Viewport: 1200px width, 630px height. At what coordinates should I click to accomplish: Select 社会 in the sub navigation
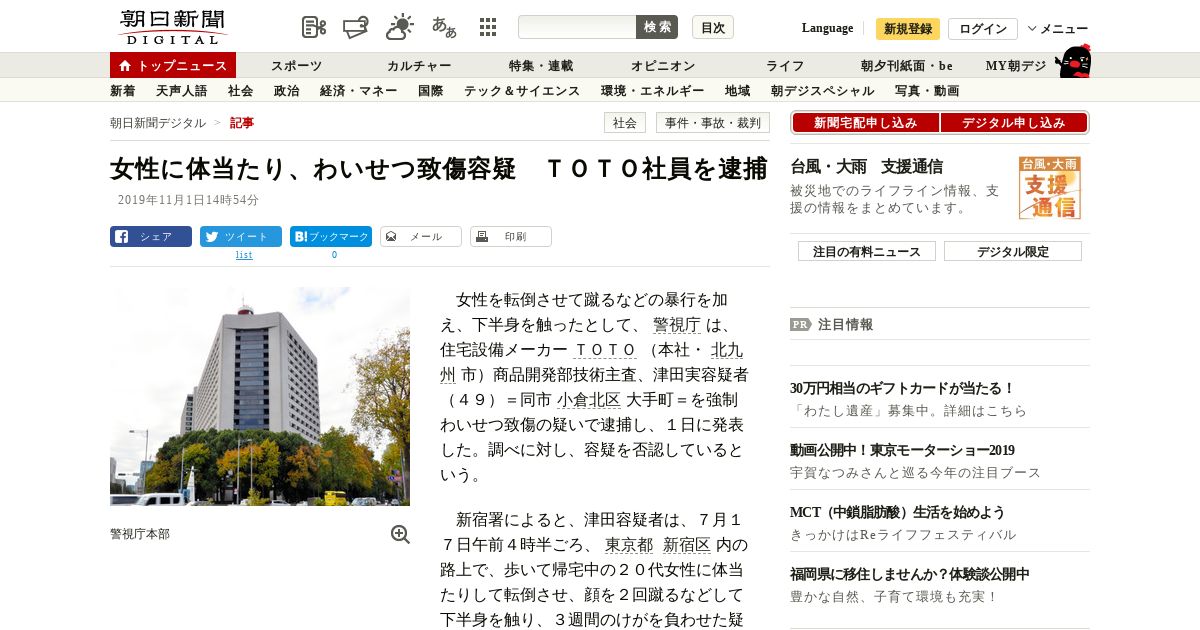(x=241, y=91)
